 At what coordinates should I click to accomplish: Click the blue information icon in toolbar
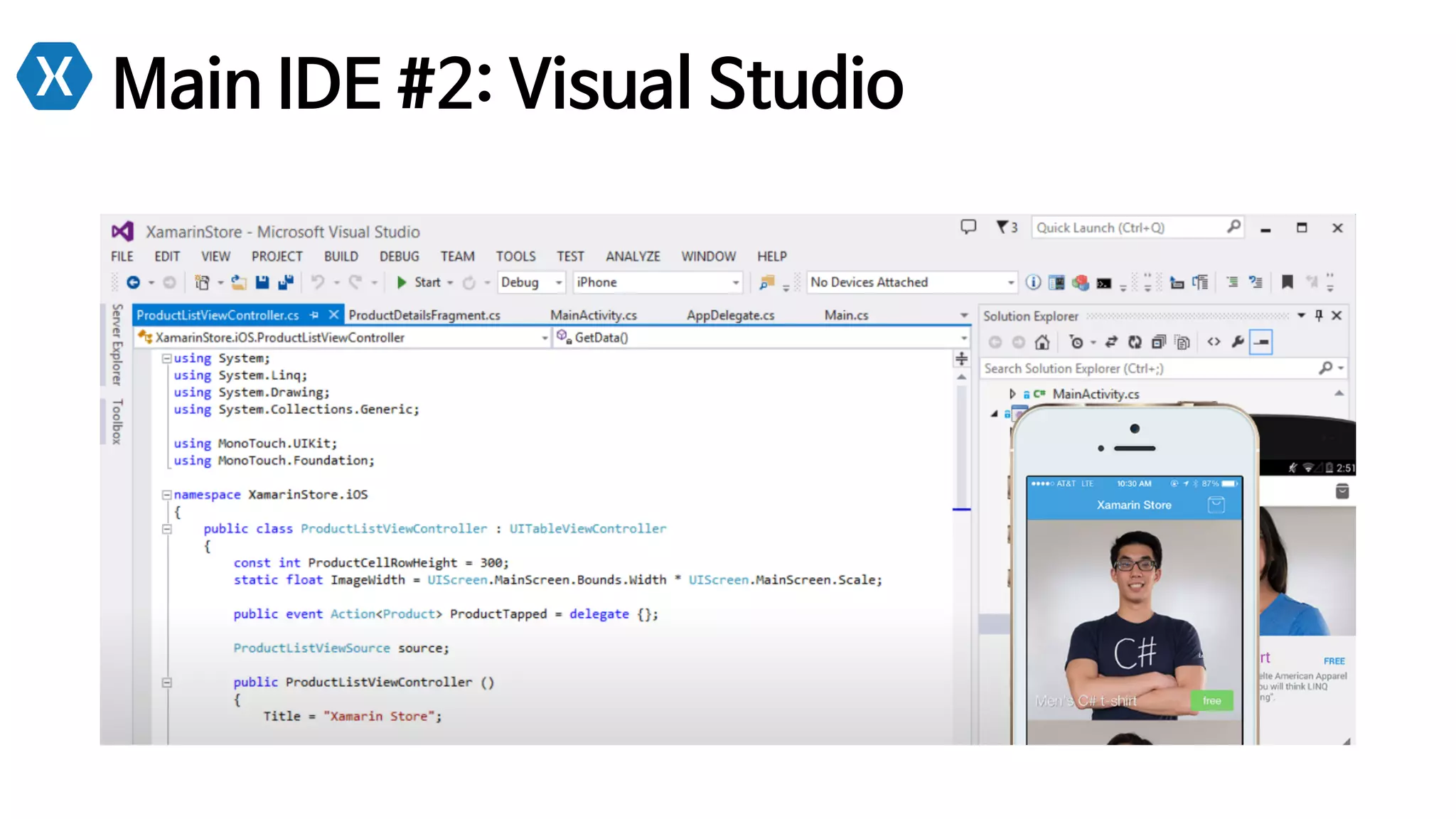(1033, 282)
